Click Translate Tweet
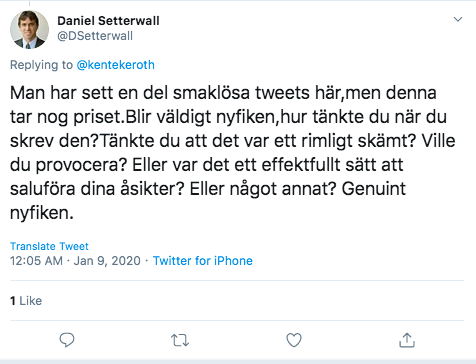 click(x=49, y=246)
